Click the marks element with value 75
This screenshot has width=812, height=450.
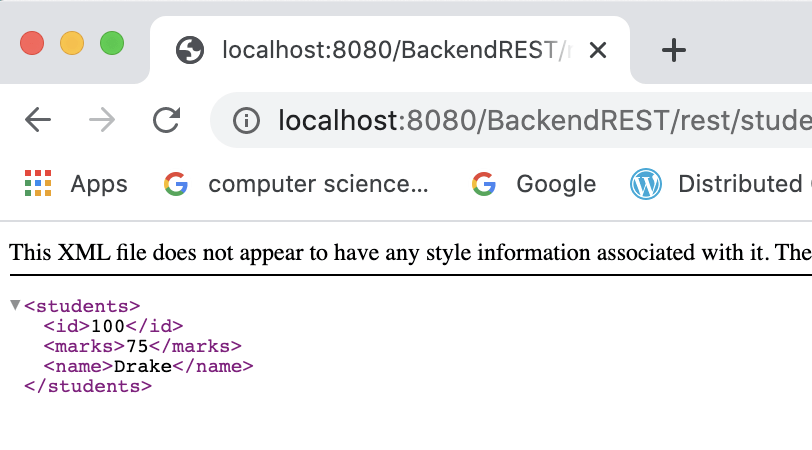pyautogui.click(x=142, y=346)
